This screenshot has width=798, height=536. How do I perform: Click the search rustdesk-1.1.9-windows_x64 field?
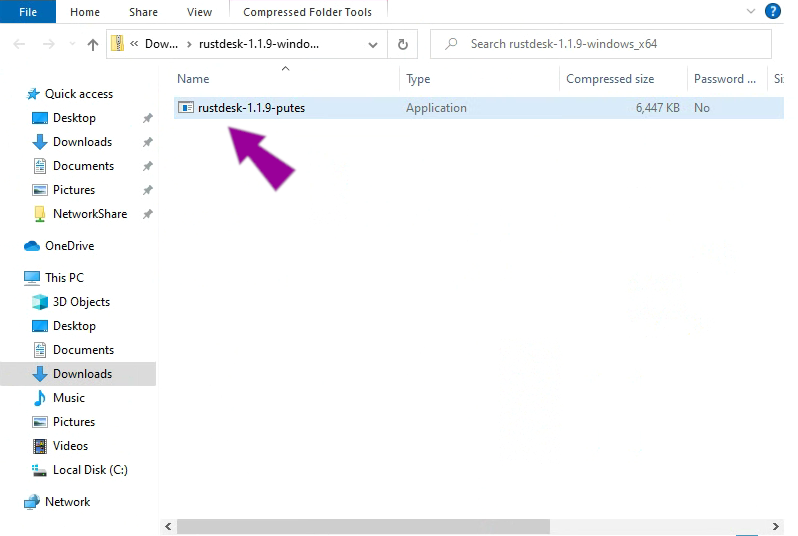610,44
